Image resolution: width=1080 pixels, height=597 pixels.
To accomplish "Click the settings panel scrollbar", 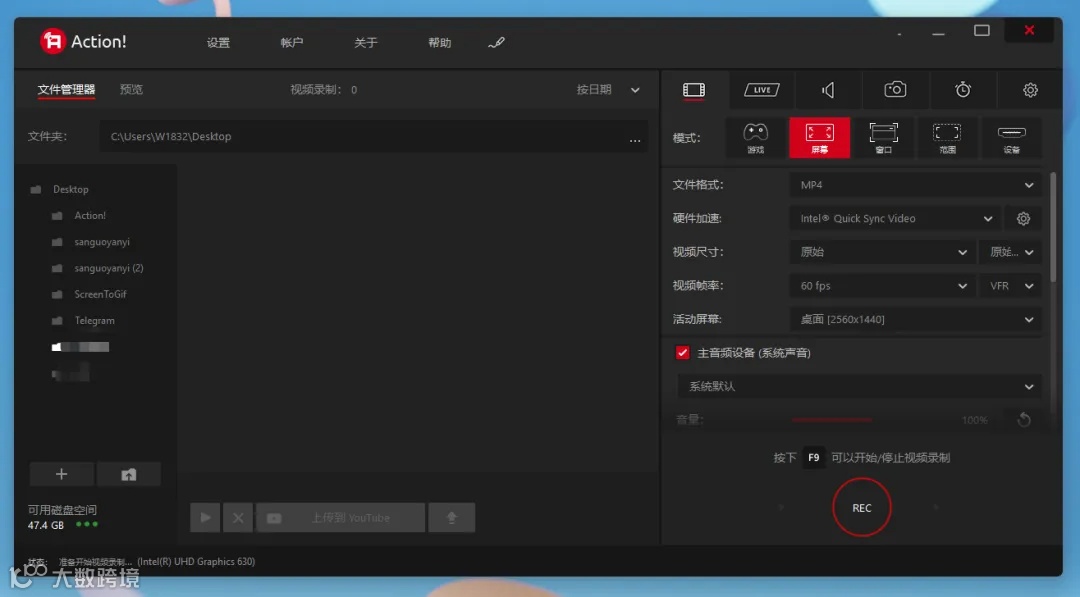I will [1053, 227].
